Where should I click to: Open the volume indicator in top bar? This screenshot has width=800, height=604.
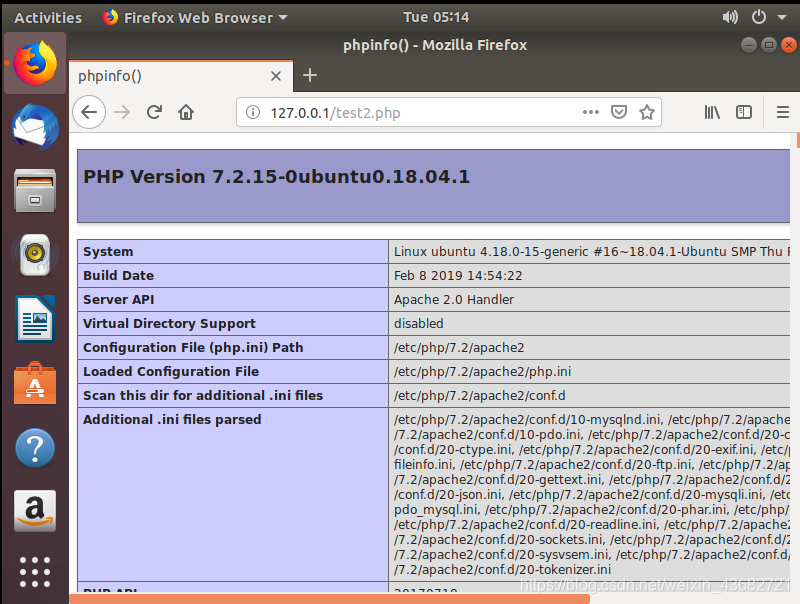pos(730,17)
